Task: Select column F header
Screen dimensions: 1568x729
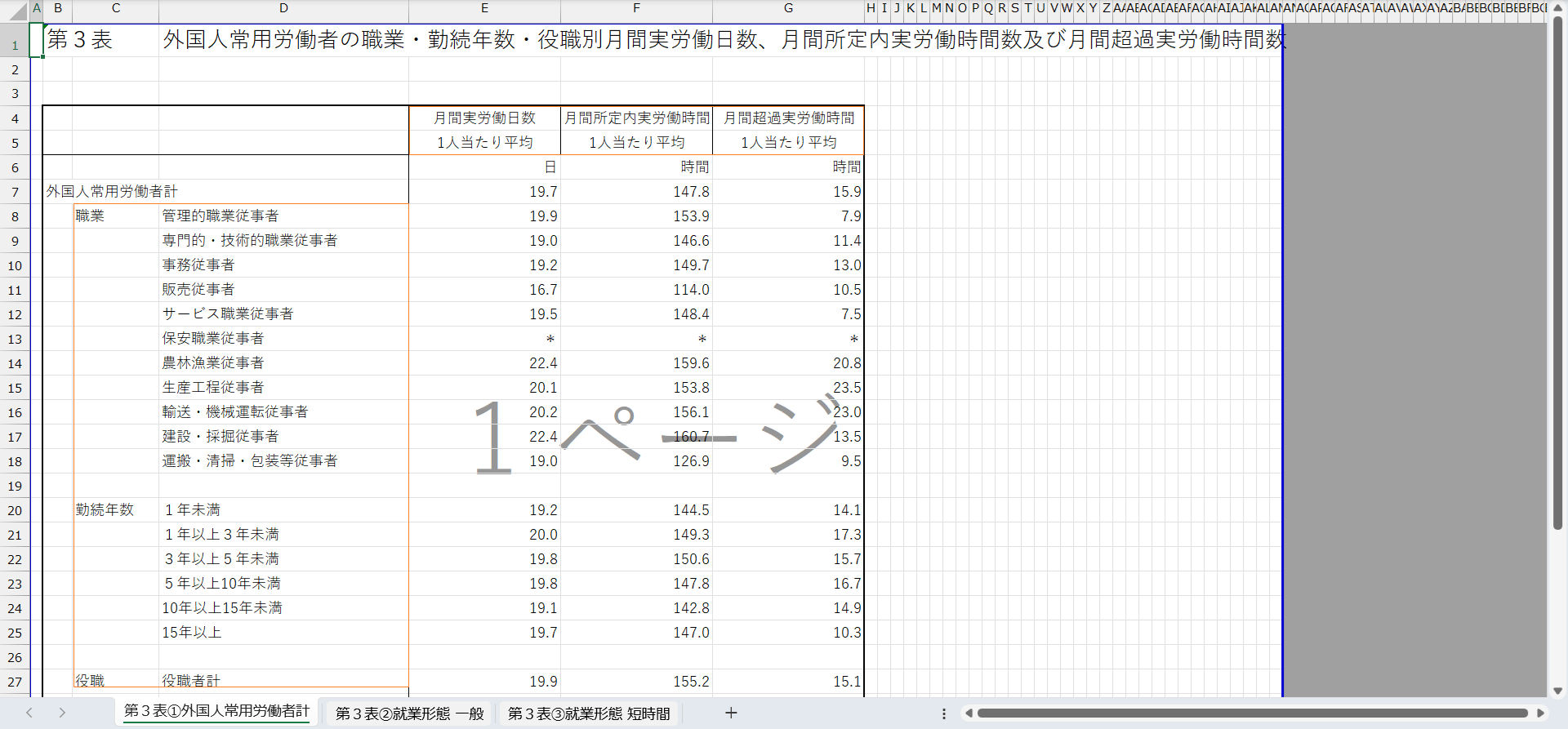Action: [636, 8]
